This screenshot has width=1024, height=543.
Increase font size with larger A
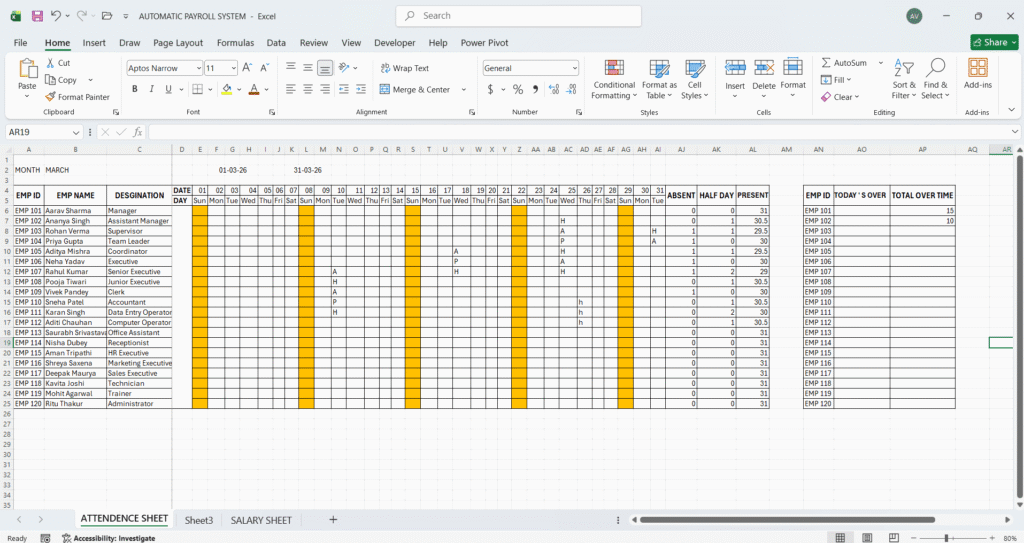(248, 68)
